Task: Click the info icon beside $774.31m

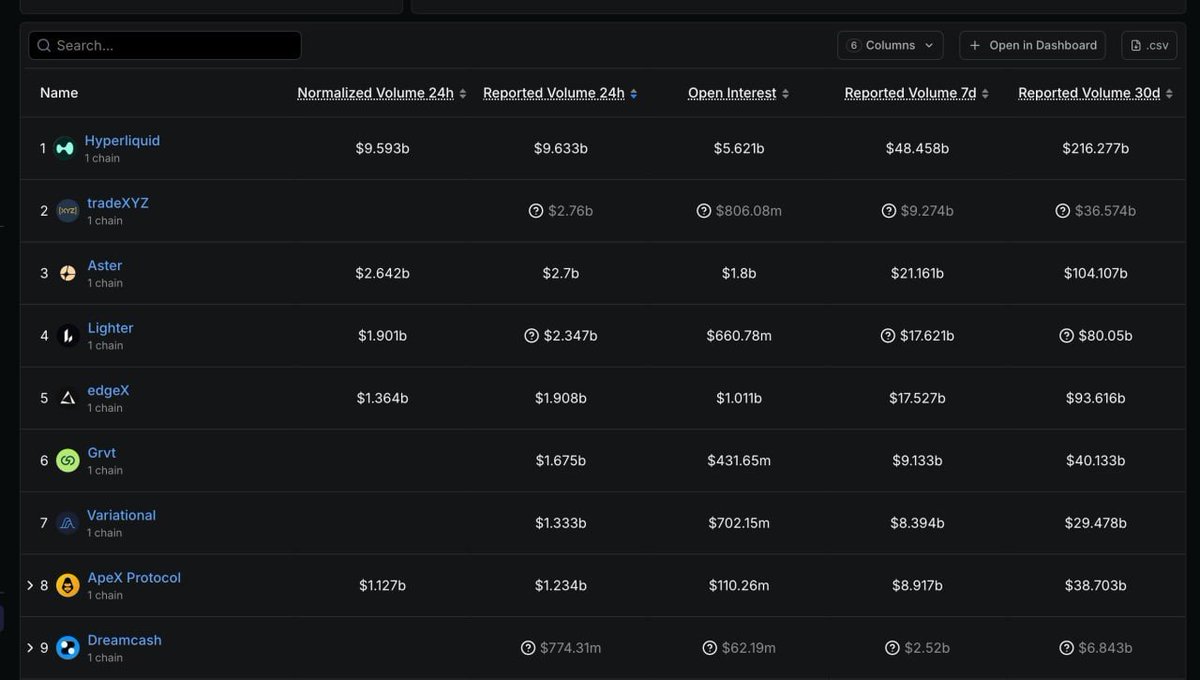Action: tap(528, 648)
